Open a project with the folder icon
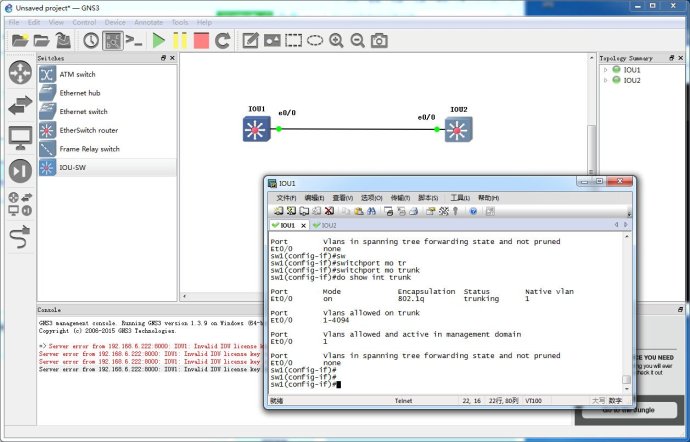 click(42, 41)
